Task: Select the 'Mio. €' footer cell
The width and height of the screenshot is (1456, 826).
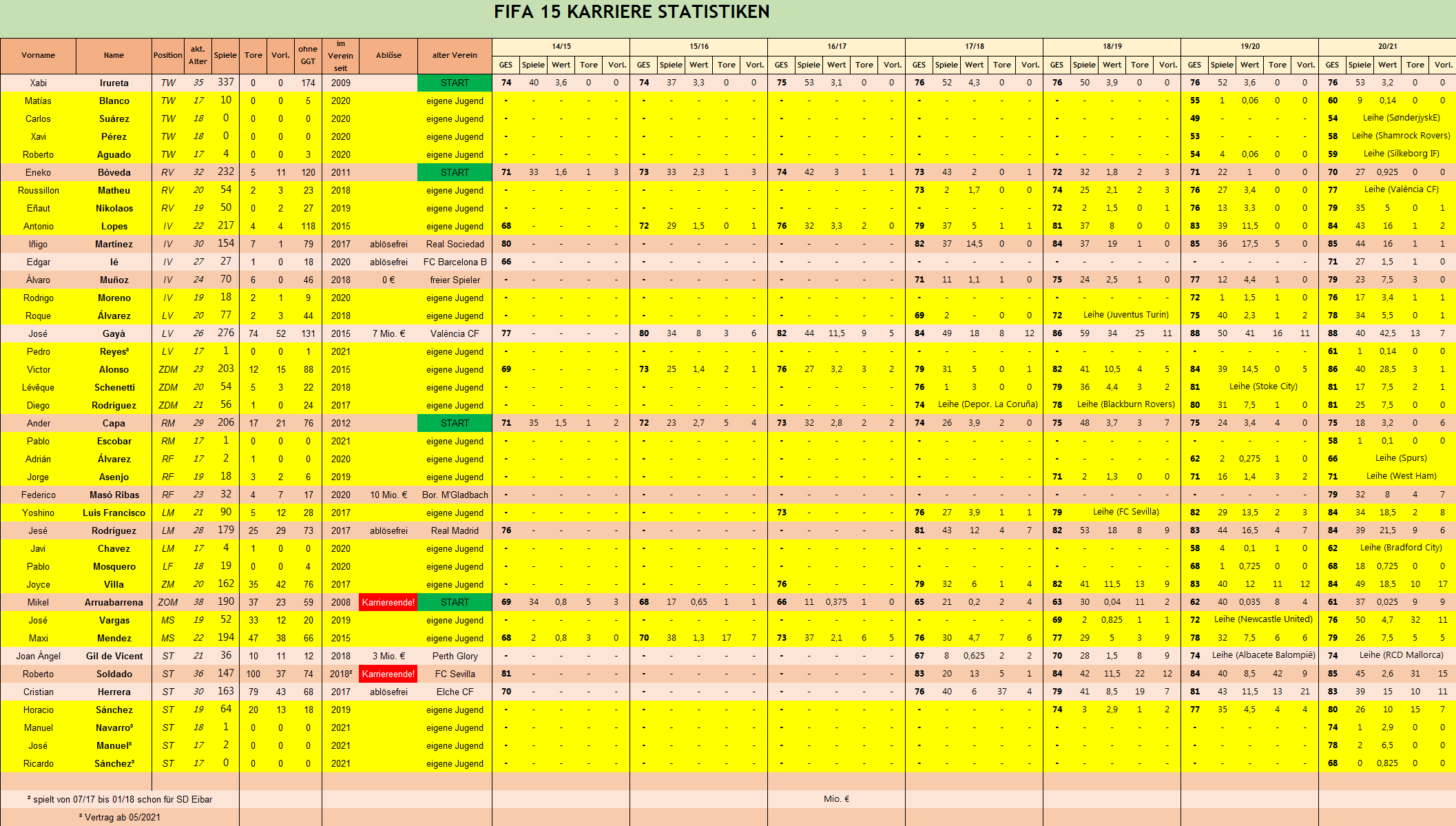Action: (x=836, y=799)
